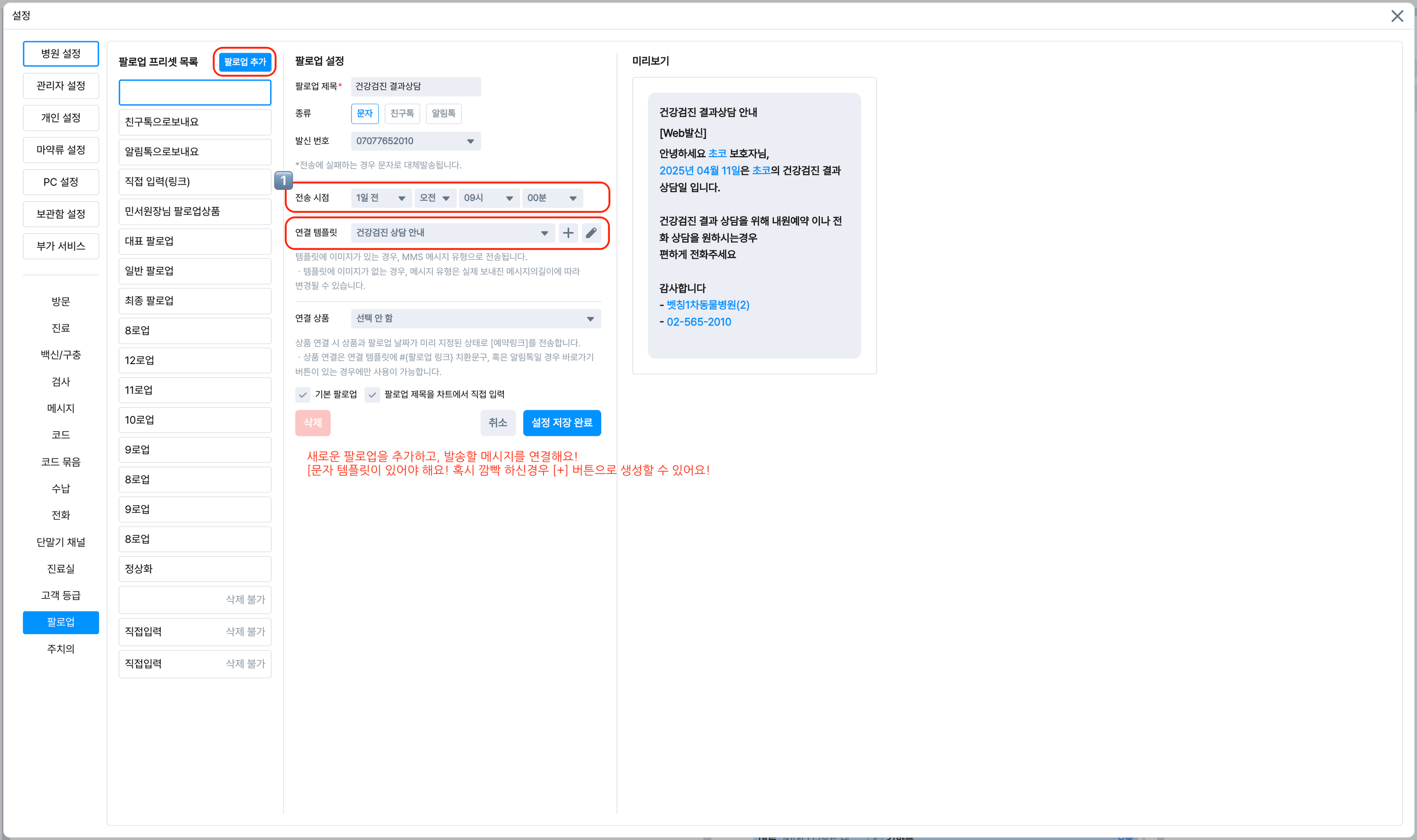Click the numbered step 1 badge
The height and width of the screenshot is (840, 1417).
(283, 180)
